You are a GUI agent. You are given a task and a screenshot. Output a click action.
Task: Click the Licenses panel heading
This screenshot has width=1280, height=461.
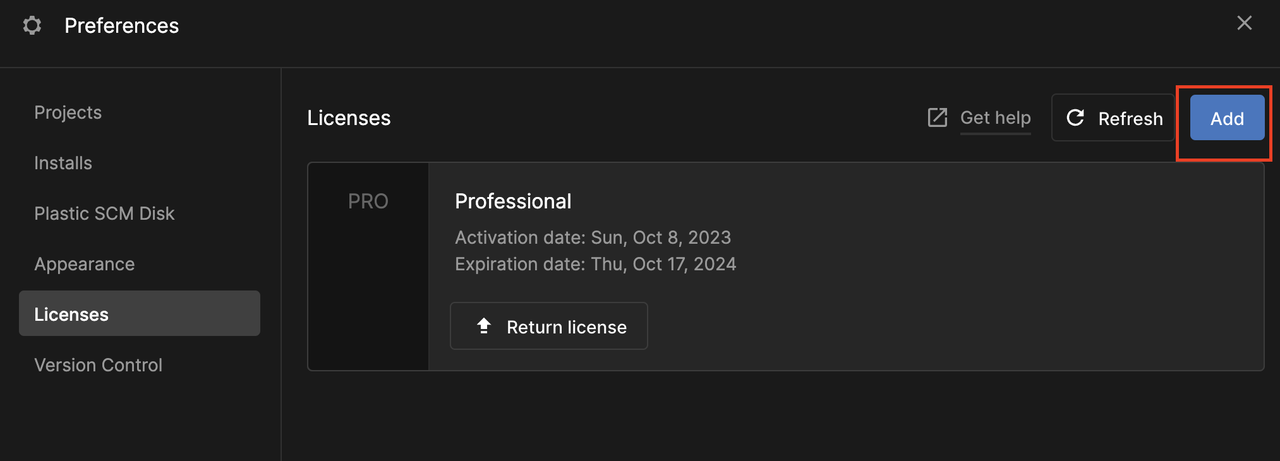(x=349, y=118)
